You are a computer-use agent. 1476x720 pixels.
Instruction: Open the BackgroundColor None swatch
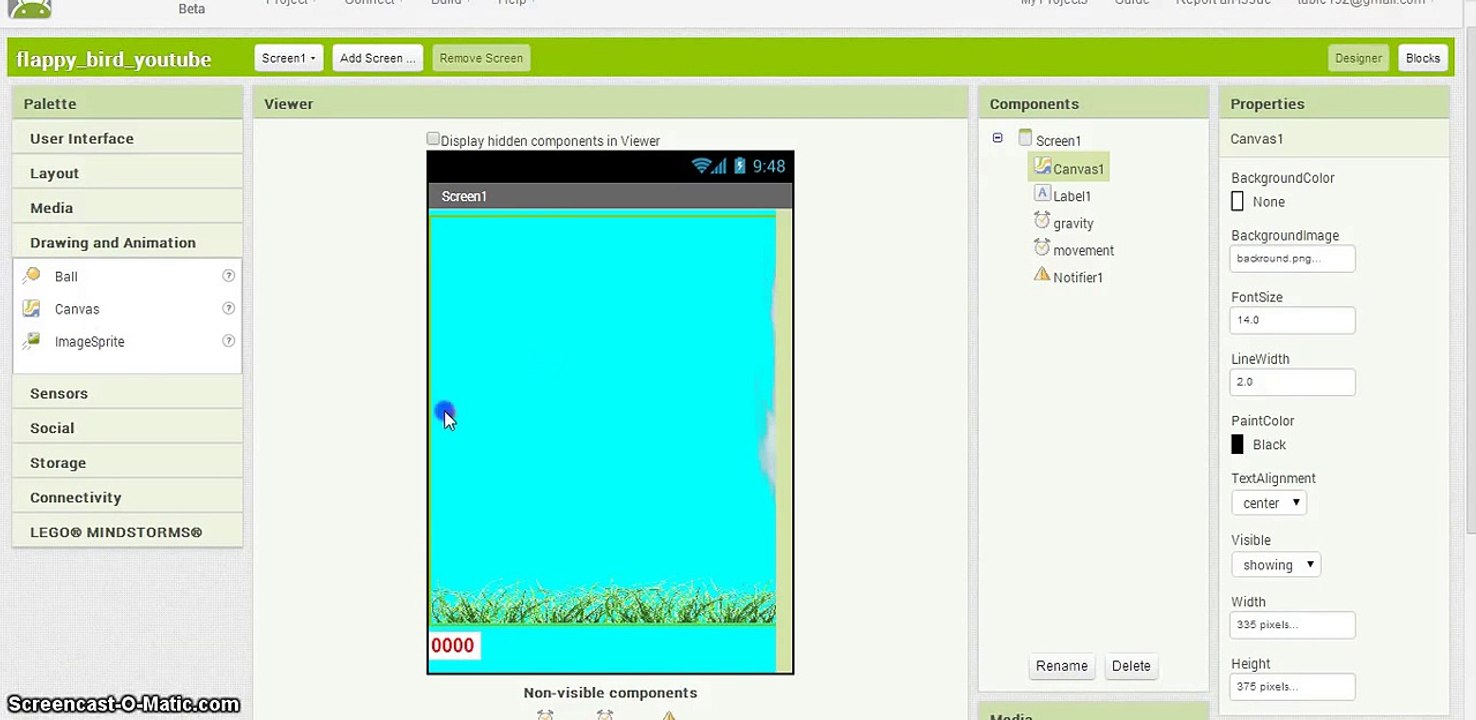point(1237,202)
